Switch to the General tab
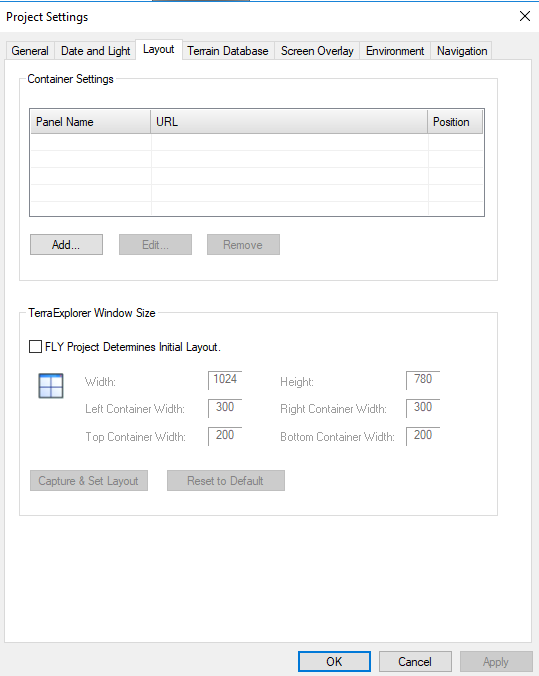Screen dimensions: 539x676 pos(30,51)
